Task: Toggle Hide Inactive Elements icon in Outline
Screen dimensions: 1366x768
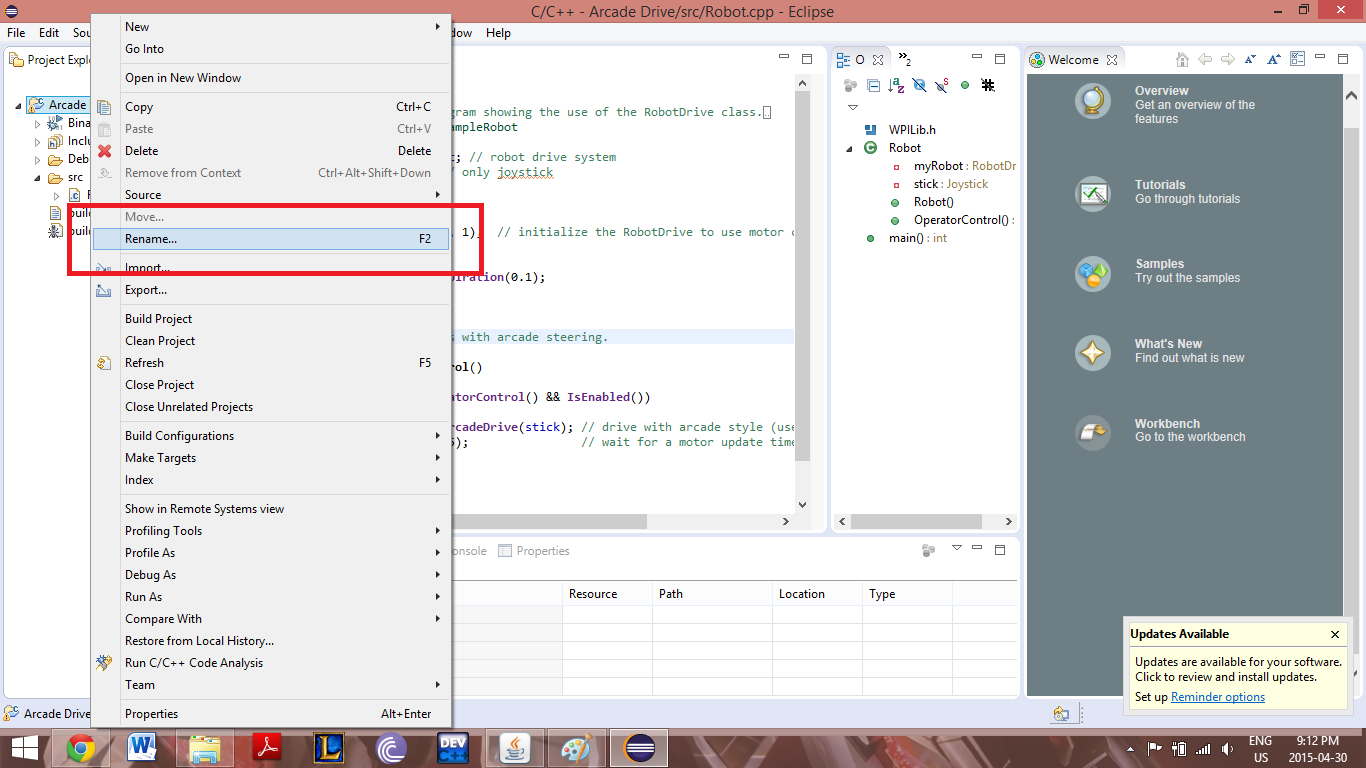Action: tap(988, 86)
